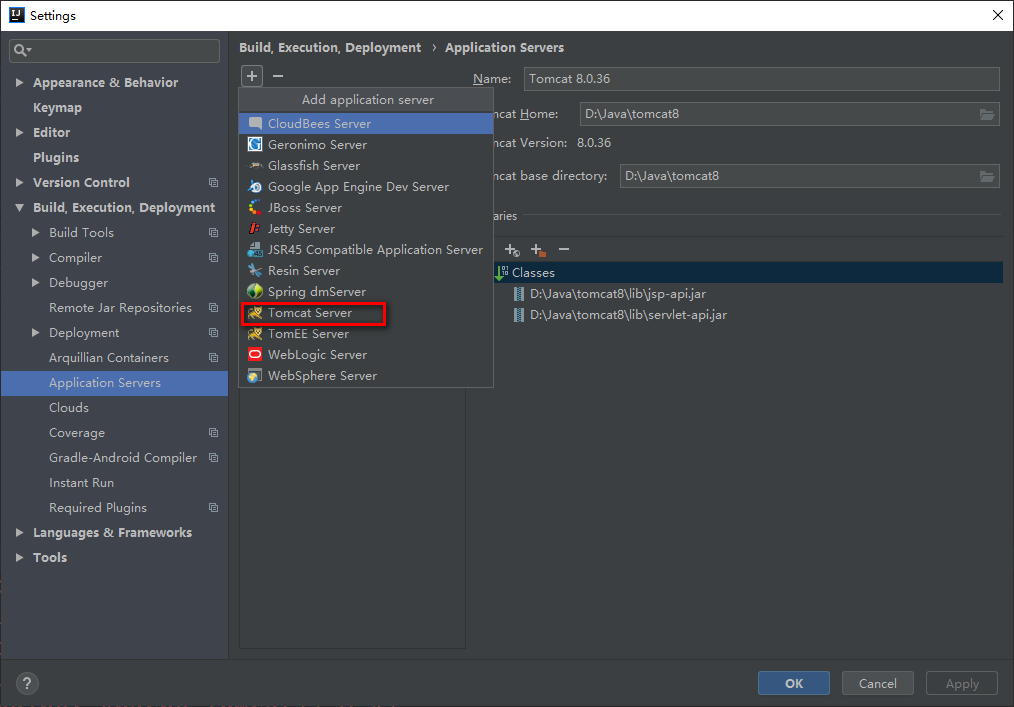Click the settings search field
The width and height of the screenshot is (1014, 707).
click(114, 50)
